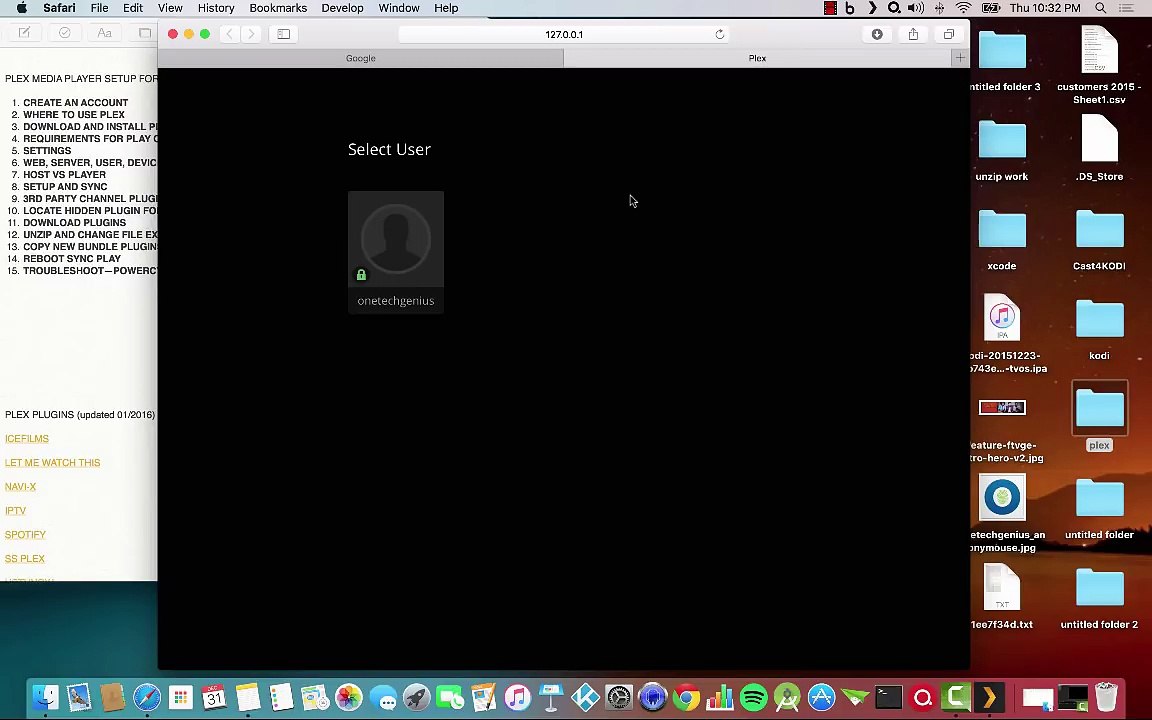Open the LET ME WATCH THIS link

tap(52, 463)
